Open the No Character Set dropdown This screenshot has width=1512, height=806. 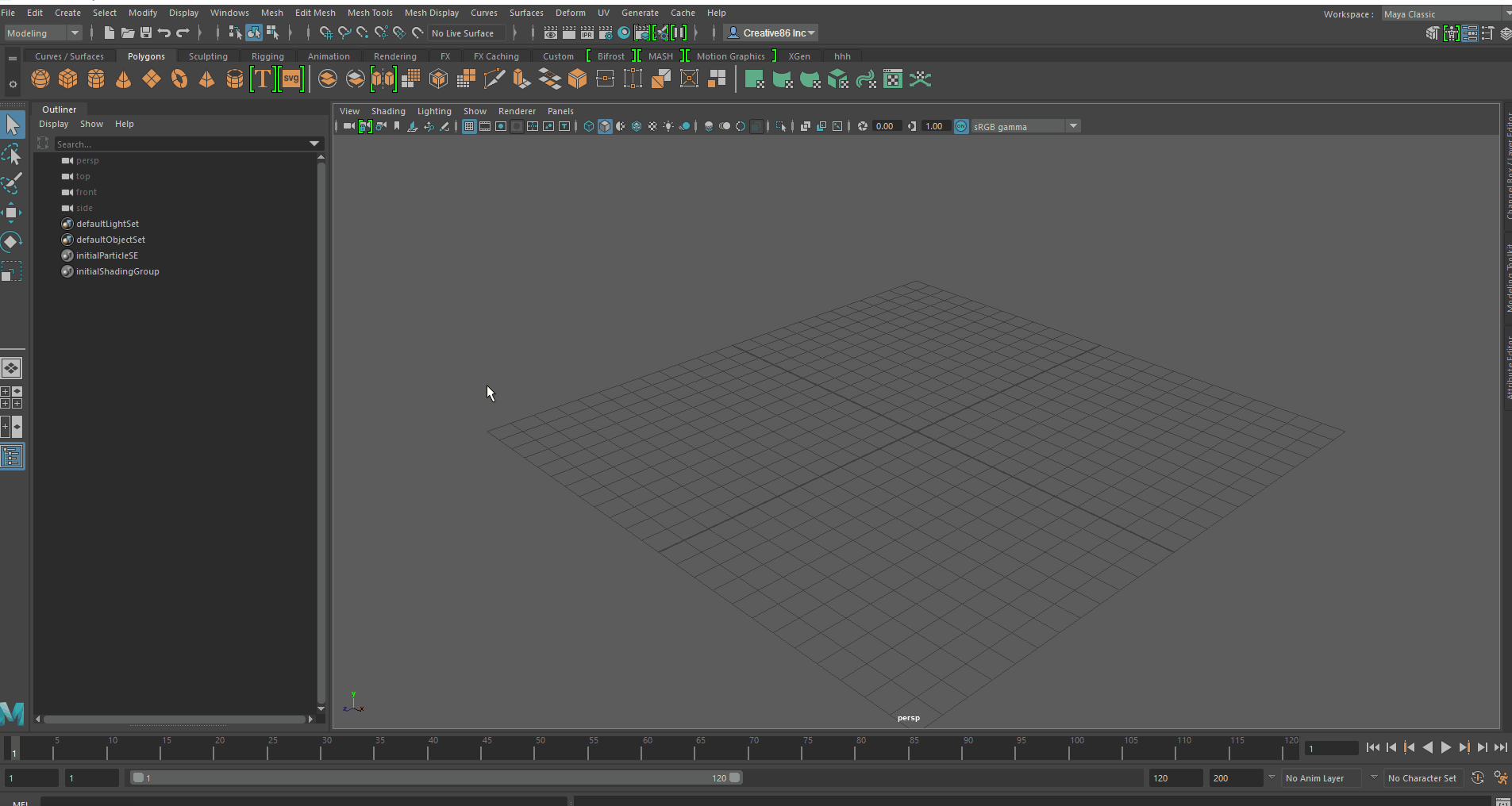tap(1425, 777)
